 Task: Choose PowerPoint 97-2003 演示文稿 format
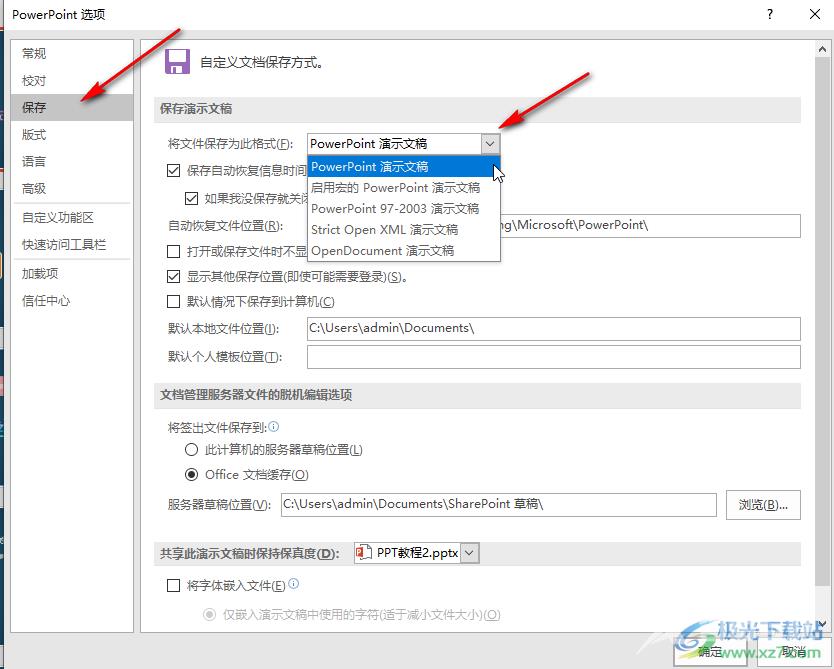[404, 208]
